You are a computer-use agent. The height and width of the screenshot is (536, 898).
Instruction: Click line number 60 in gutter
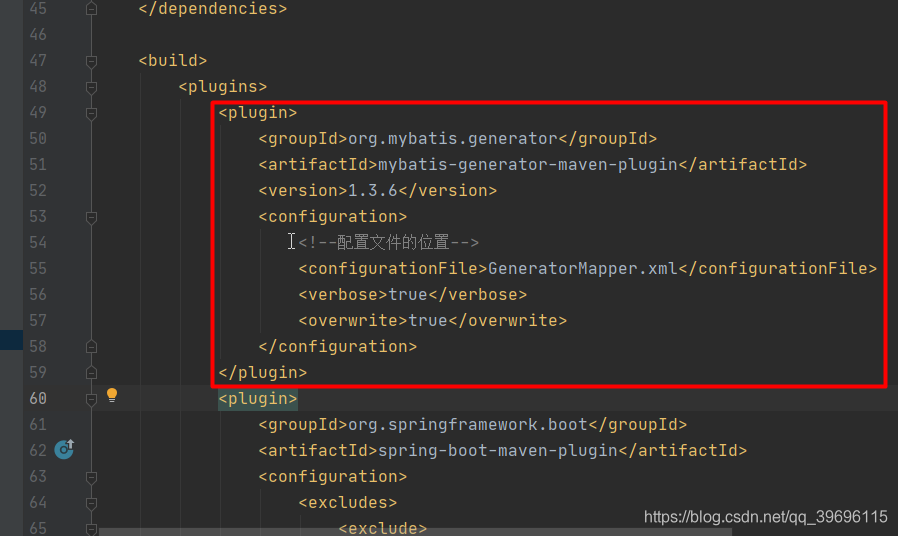tap(38, 399)
